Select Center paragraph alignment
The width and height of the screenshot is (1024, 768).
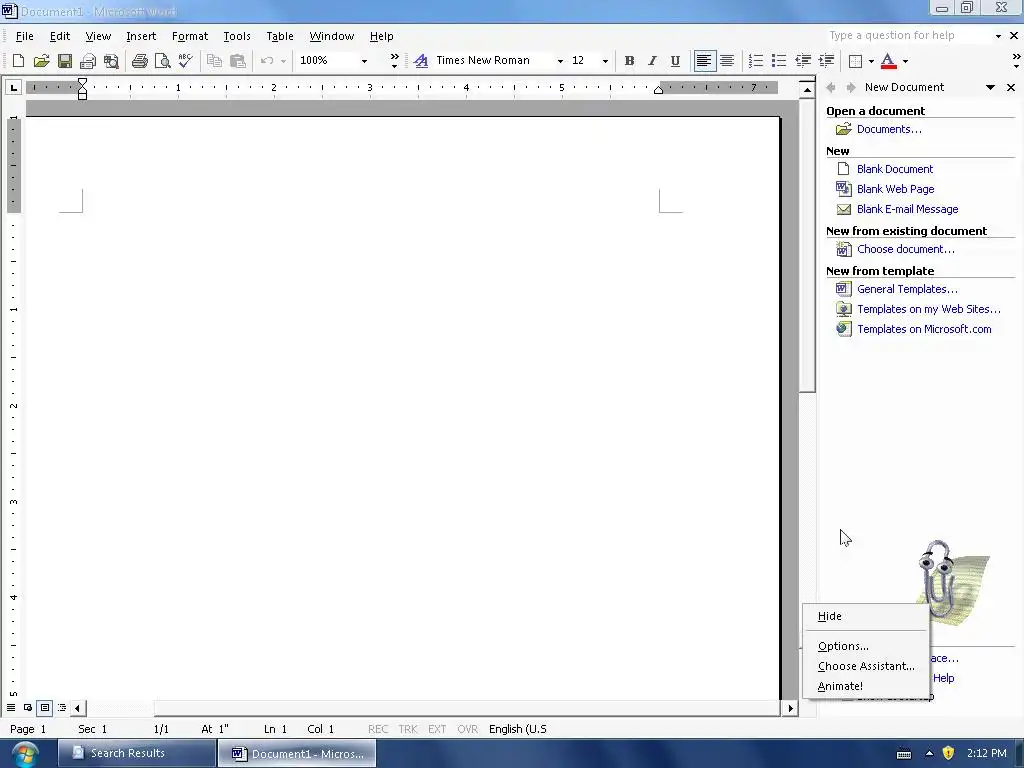(727, 61)
